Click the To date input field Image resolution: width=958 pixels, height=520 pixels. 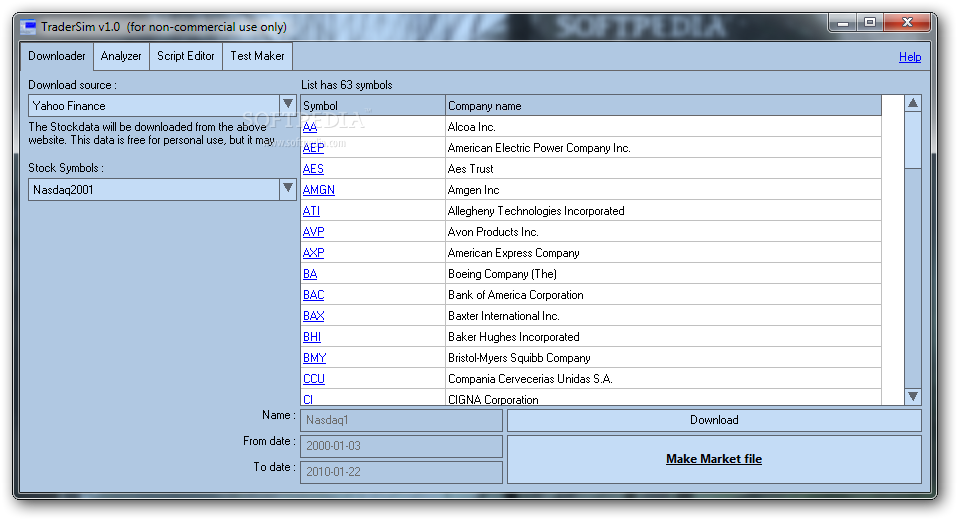click(401, 472)
